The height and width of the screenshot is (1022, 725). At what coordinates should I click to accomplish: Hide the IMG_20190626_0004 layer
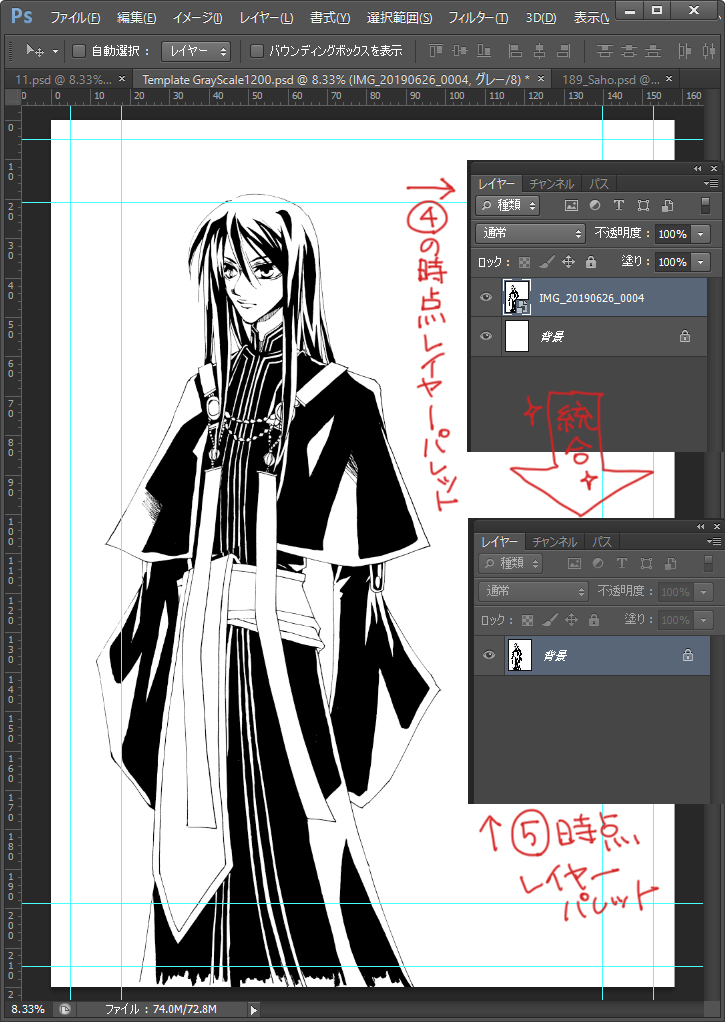tap(486, 297)
